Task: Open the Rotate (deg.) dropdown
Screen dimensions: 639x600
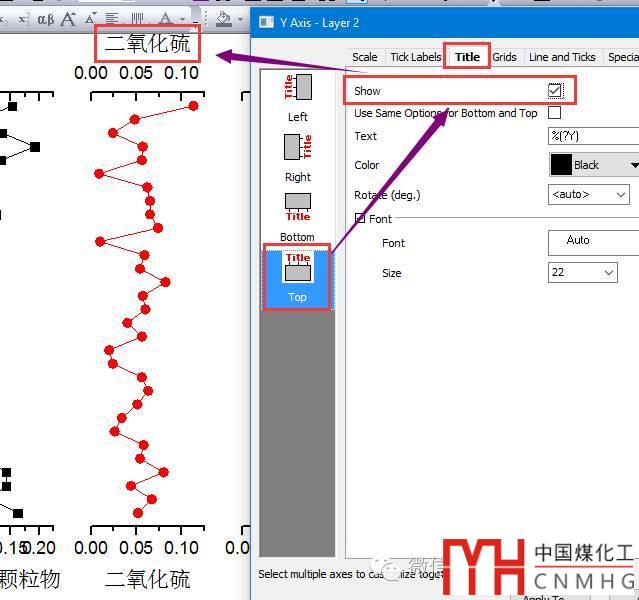Action: (x=589, y=194)
